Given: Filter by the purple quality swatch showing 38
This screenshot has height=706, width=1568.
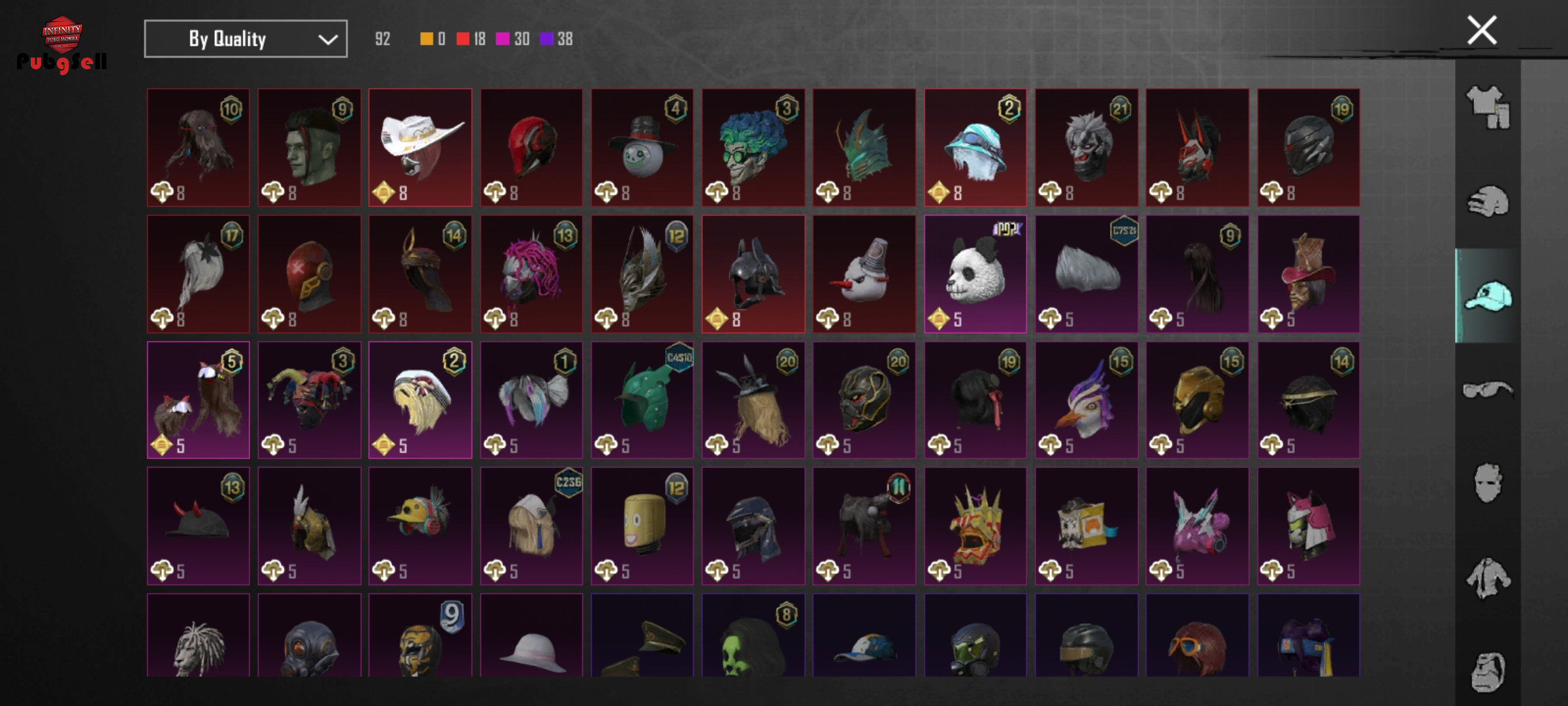Looking at the screenshot, I should coord(557,39).
